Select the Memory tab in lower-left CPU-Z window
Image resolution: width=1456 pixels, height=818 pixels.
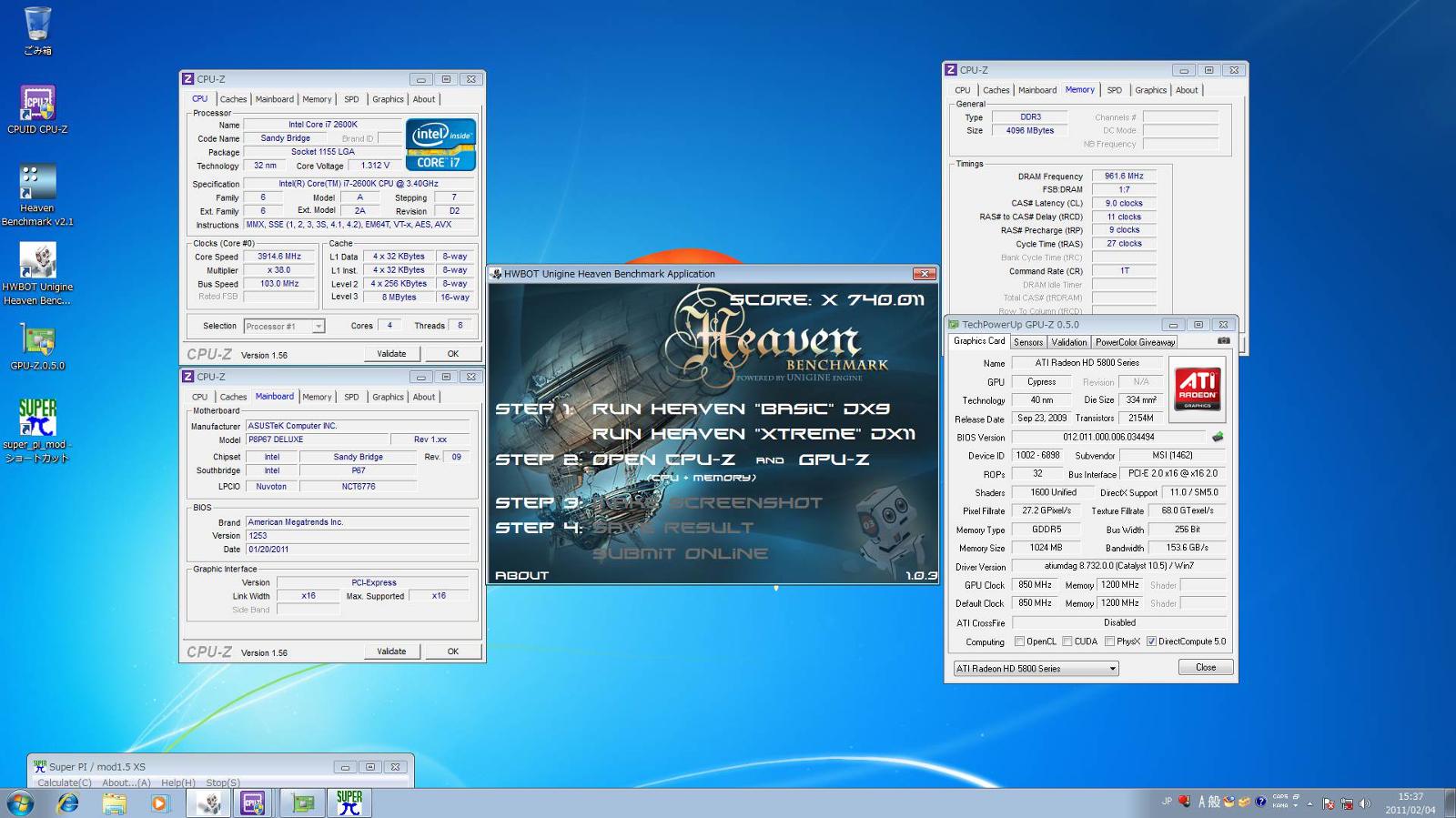pyautogui.click(x=317, y=397)
